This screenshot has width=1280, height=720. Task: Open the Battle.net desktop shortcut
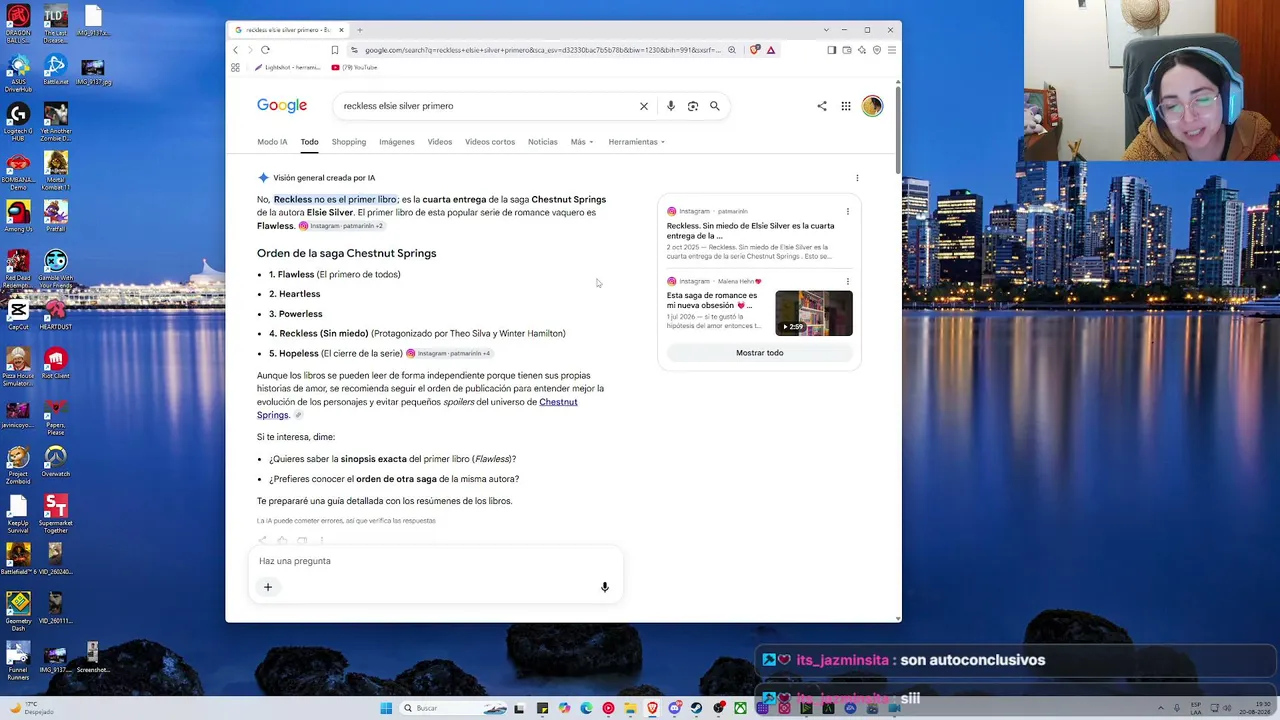(56, 69)
